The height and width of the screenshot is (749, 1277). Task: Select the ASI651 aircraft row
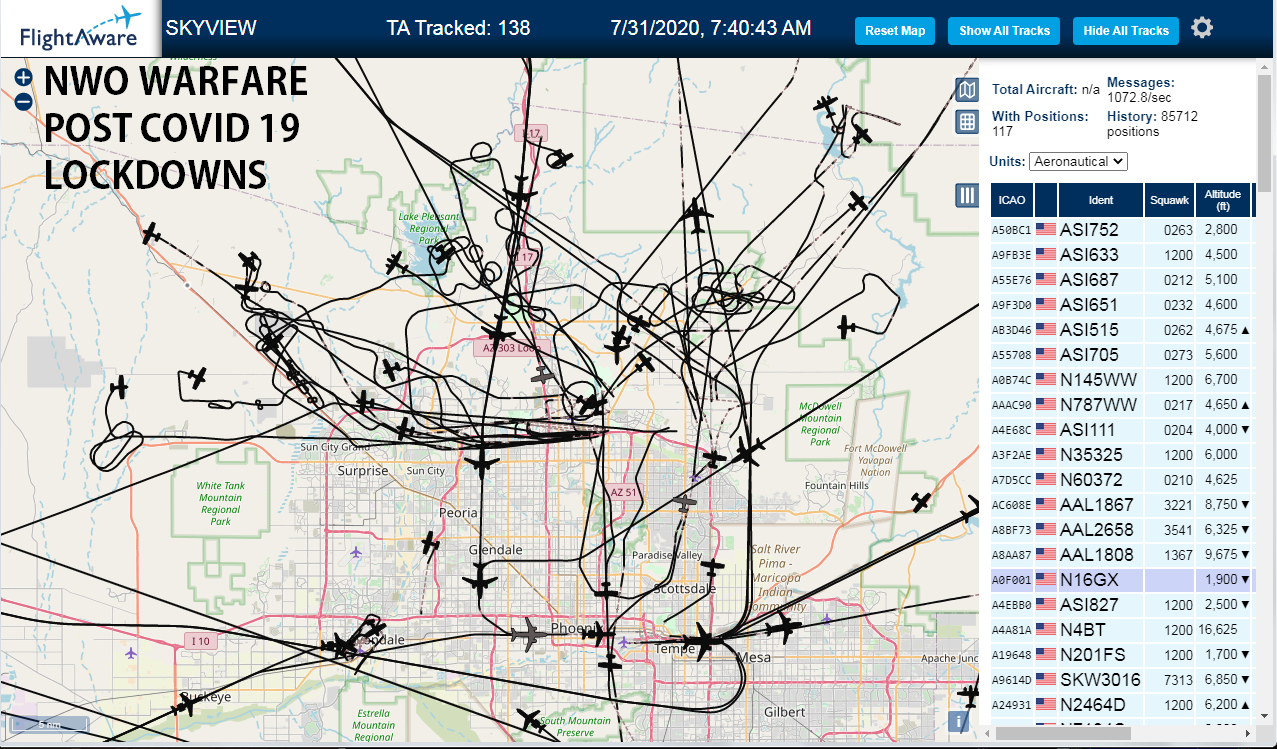click(x=1122, y=304)
